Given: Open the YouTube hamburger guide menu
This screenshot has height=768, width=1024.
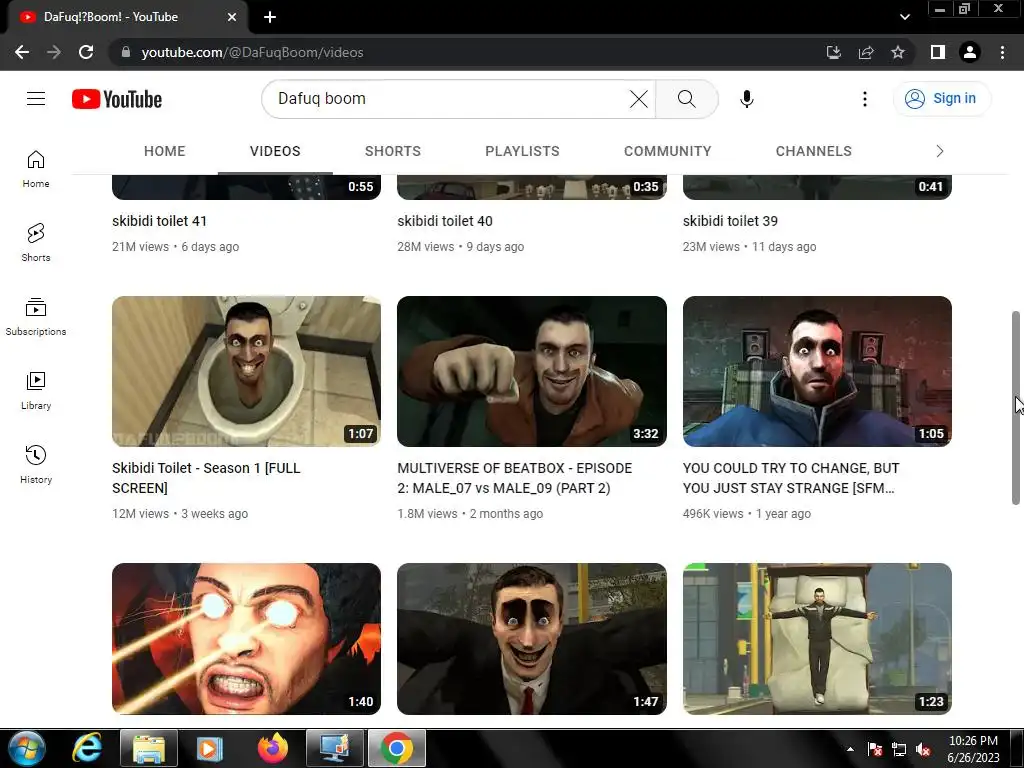Looking at the screenshot, I should click(x=36, y=99).
